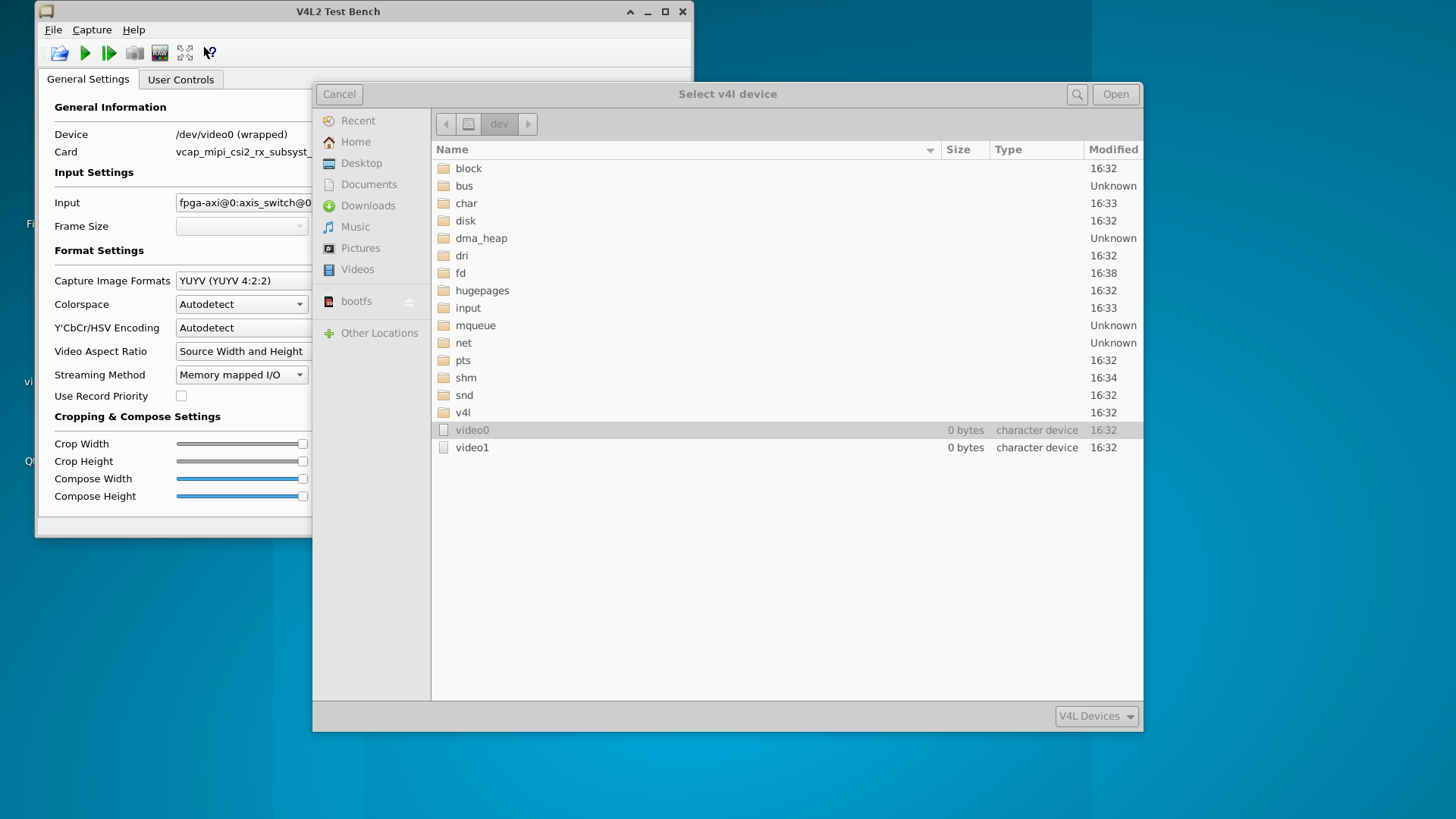The image size is (1456, 819).
Task: Open the Colorspace dropdown
Action: [x=242, y=305]
